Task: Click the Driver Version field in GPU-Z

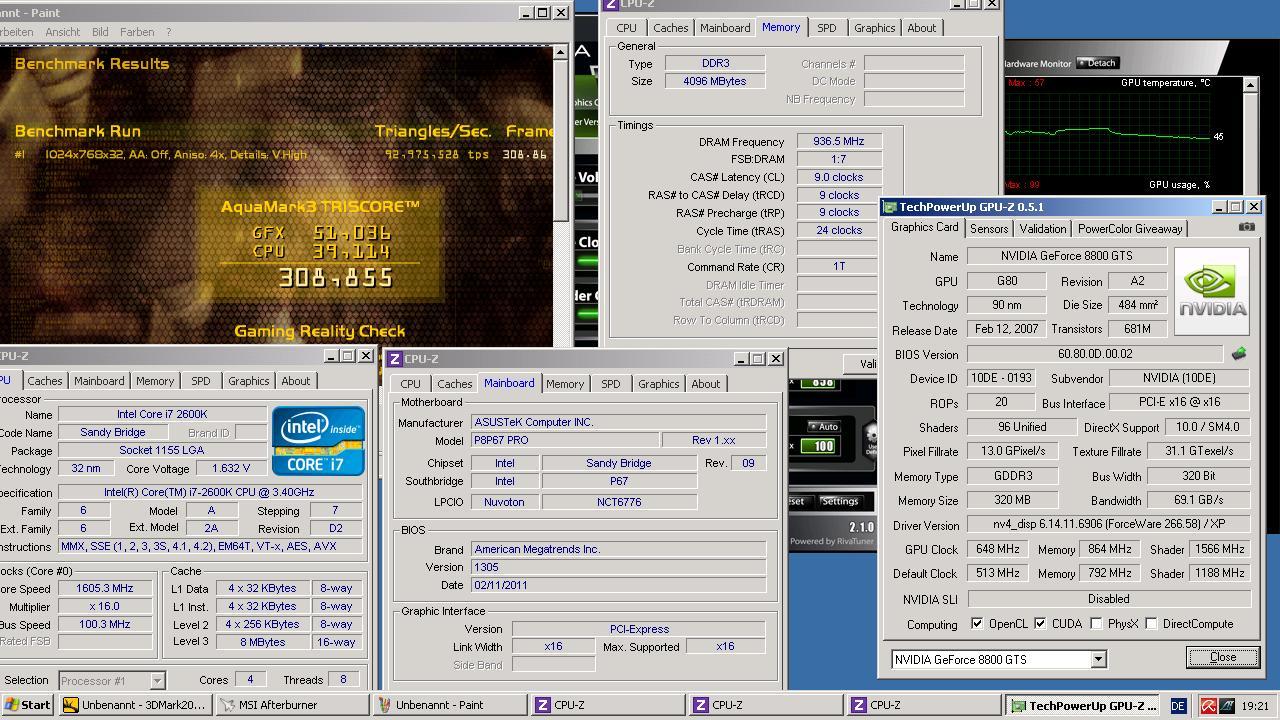Action: pyautogui.click(x=1109, y=524)
